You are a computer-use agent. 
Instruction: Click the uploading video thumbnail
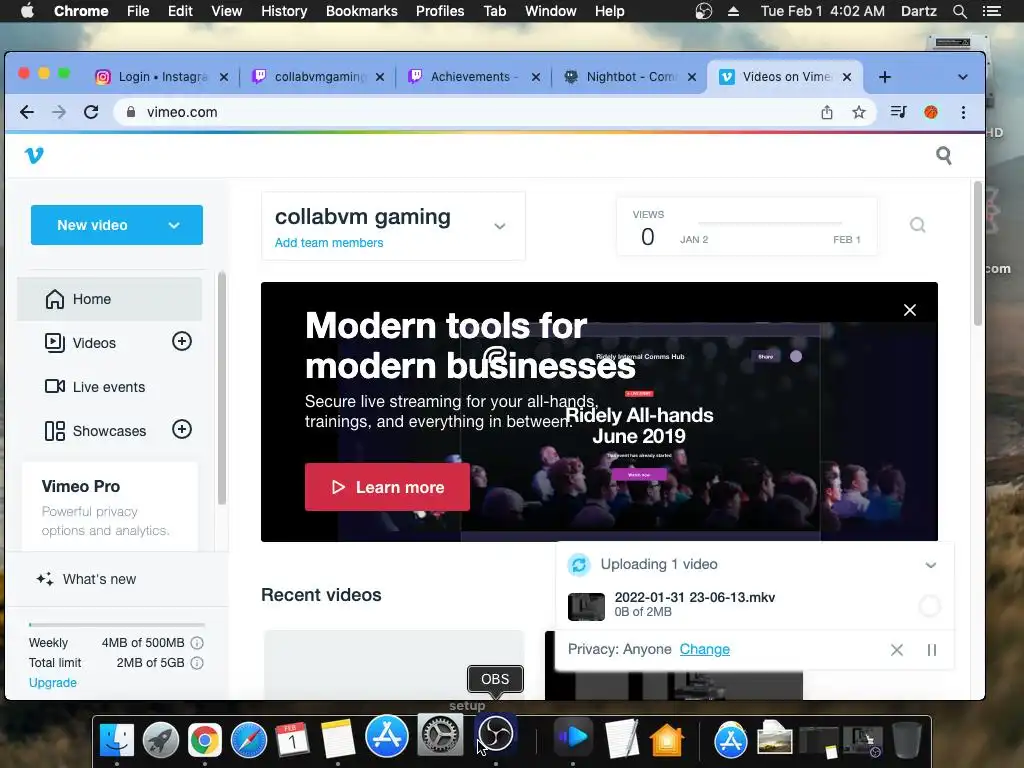(x=586, y=607)
